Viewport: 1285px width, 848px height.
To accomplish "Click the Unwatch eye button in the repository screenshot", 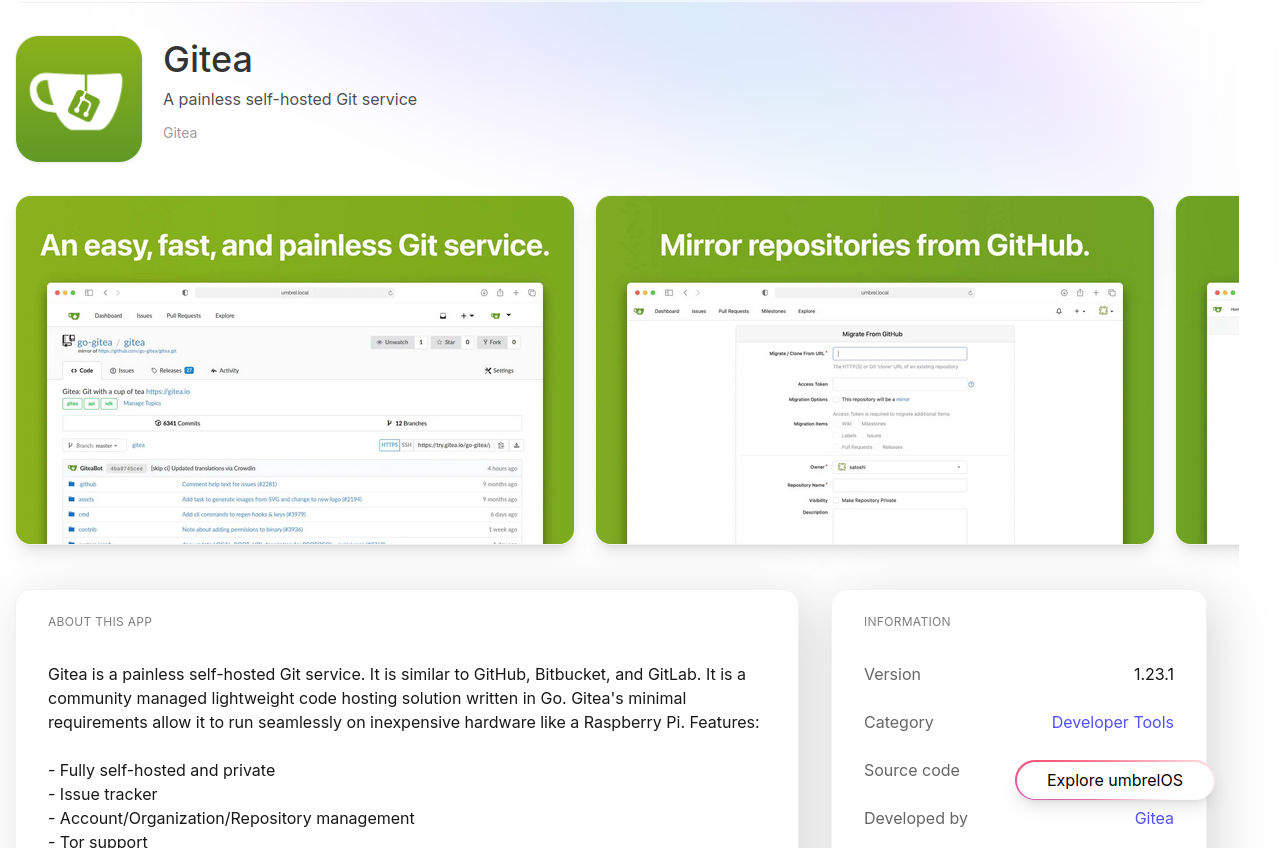I will [391, 342].
